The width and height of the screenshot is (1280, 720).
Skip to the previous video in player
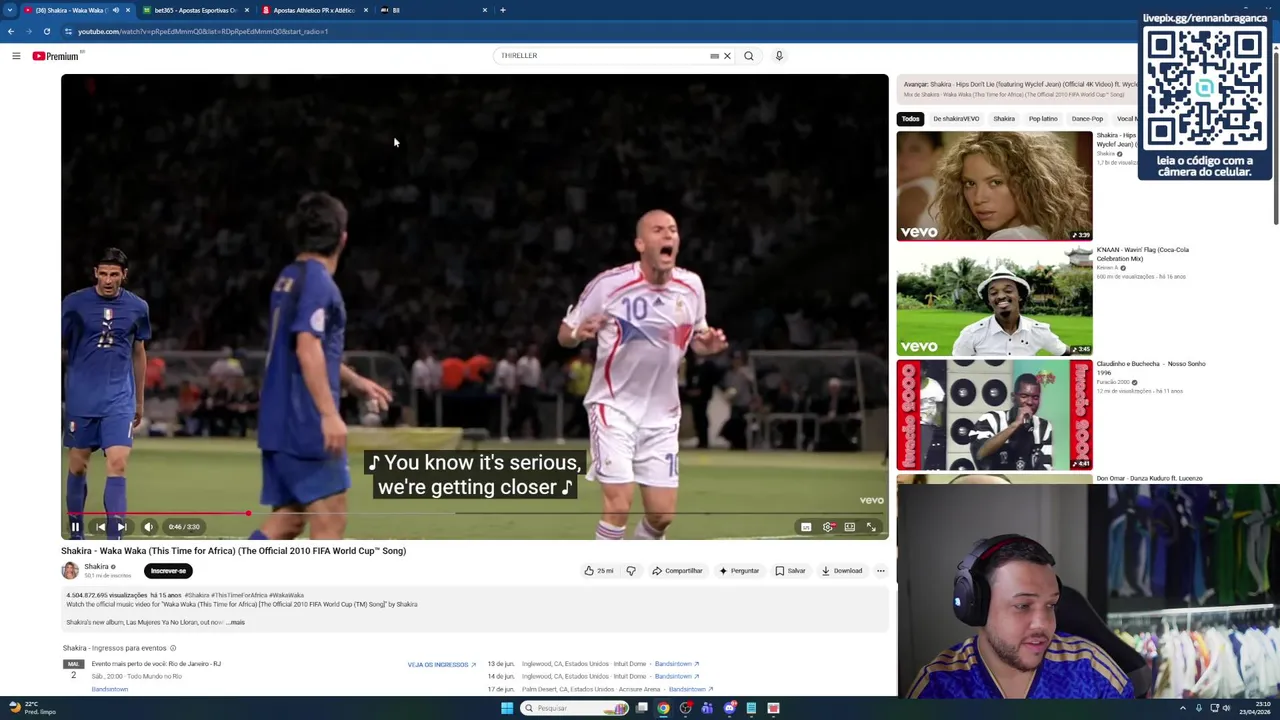pos(100,527)
